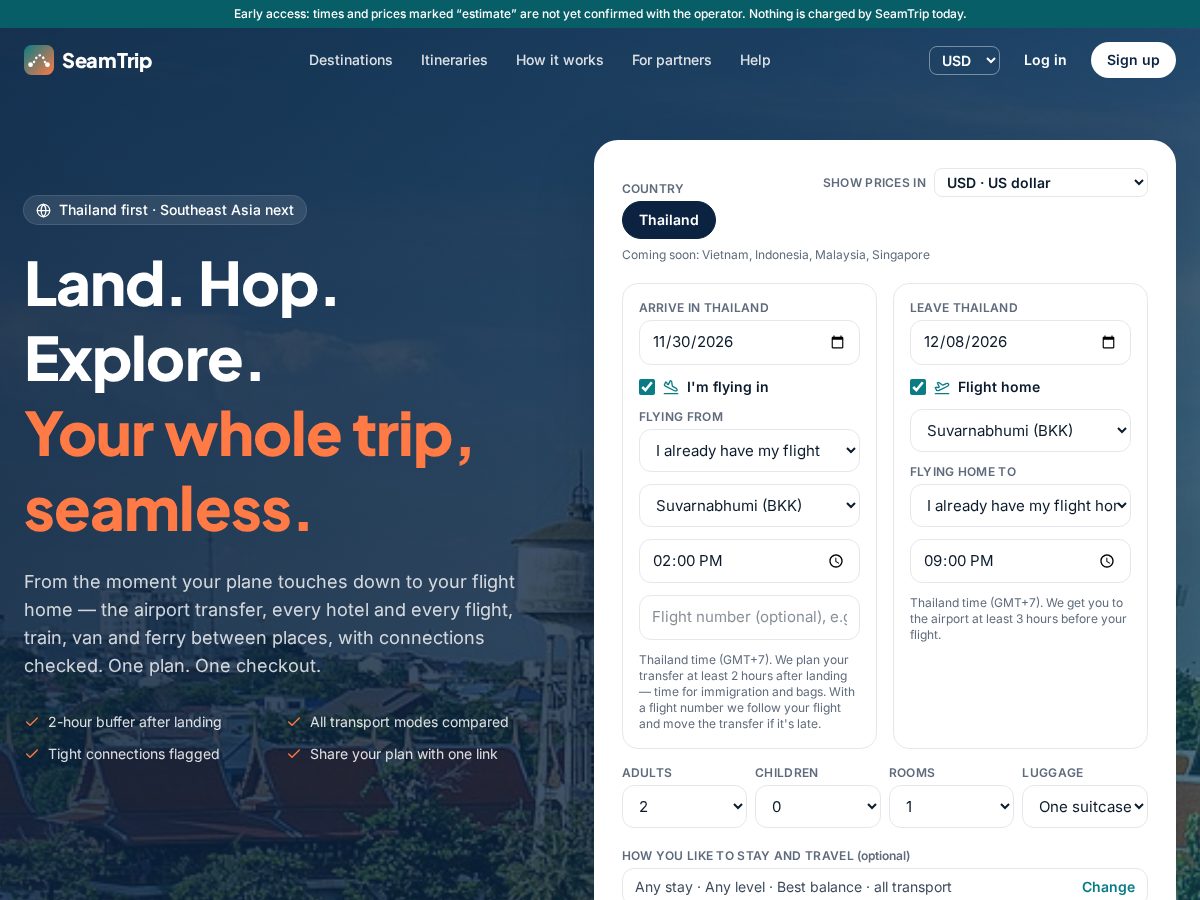Open the USD currency dropdown in header
This screenshot has width=1200, height=900.
tap(964, 60)
